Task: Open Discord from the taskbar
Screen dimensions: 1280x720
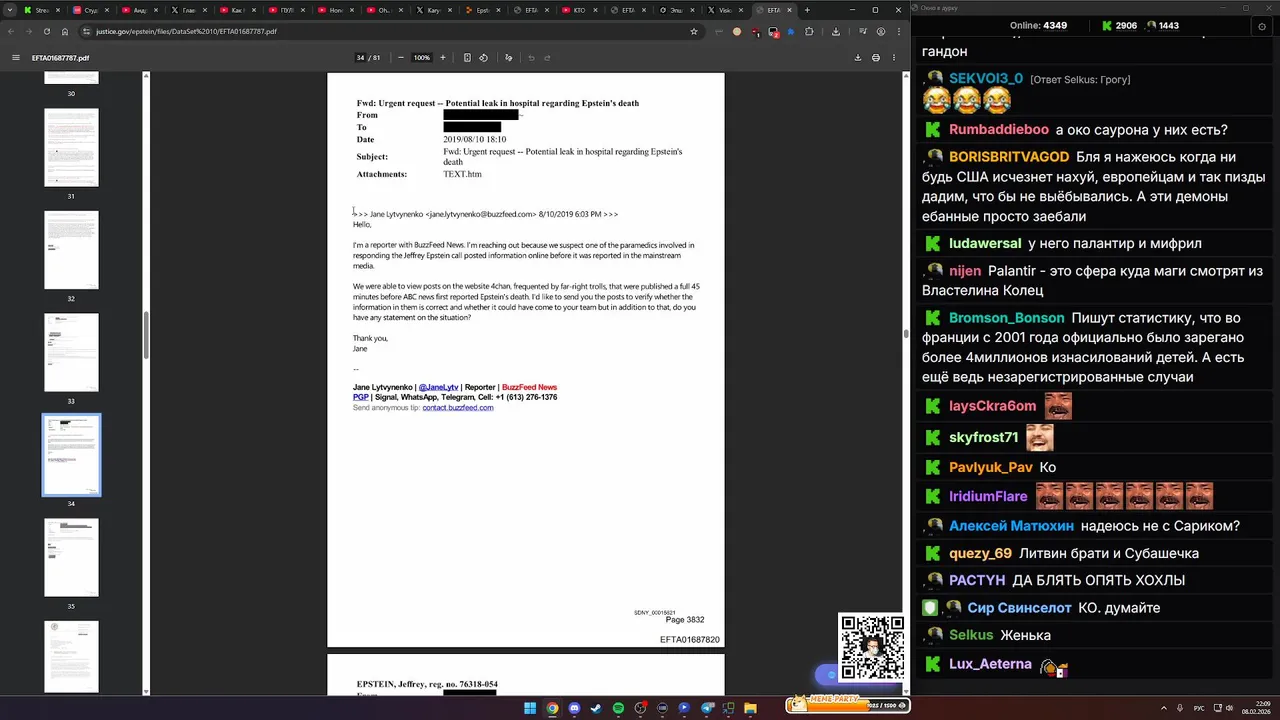Action: tap(574, 709)
